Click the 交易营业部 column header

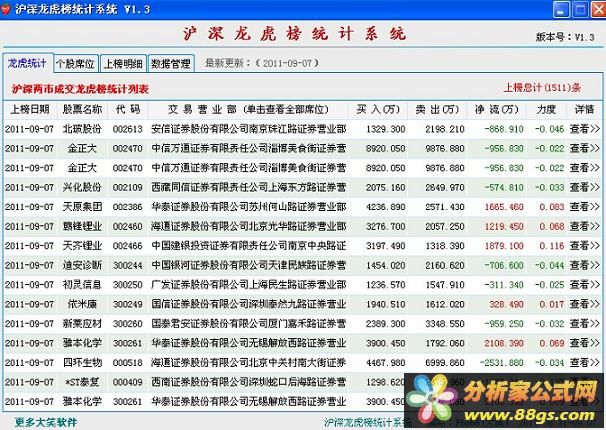248,110
